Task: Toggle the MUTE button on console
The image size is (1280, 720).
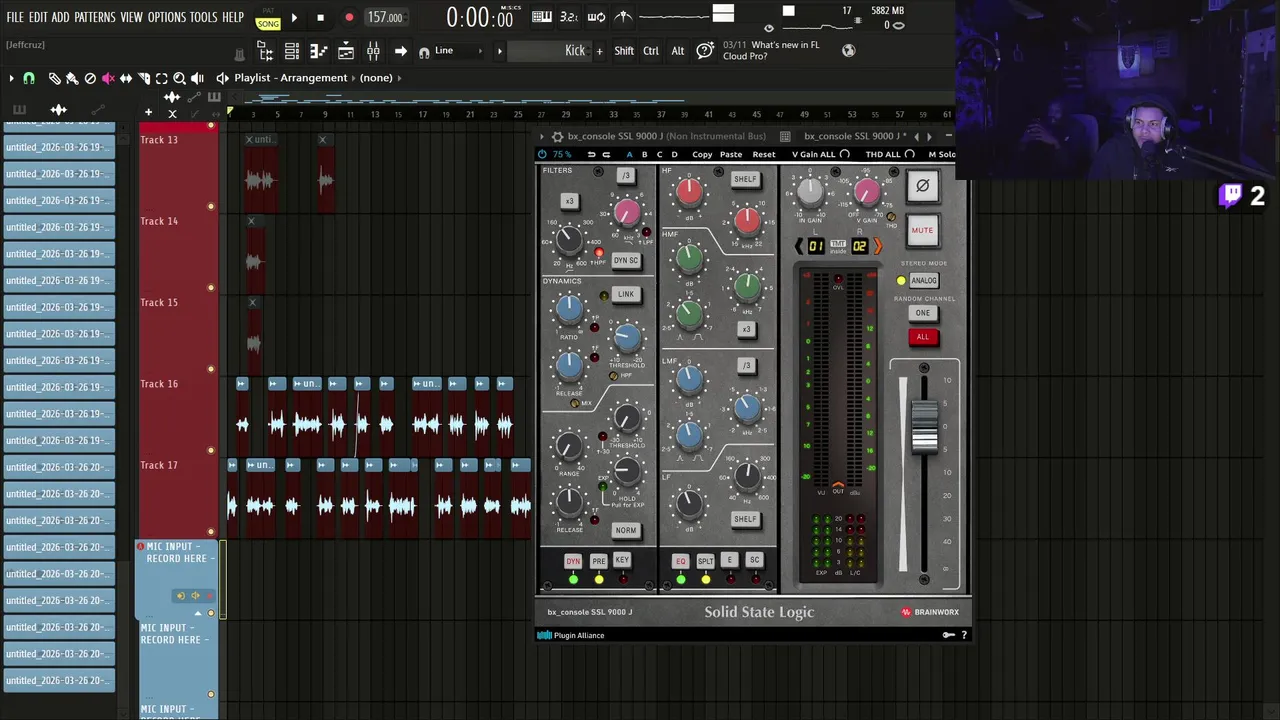Action: pos(922,230)
